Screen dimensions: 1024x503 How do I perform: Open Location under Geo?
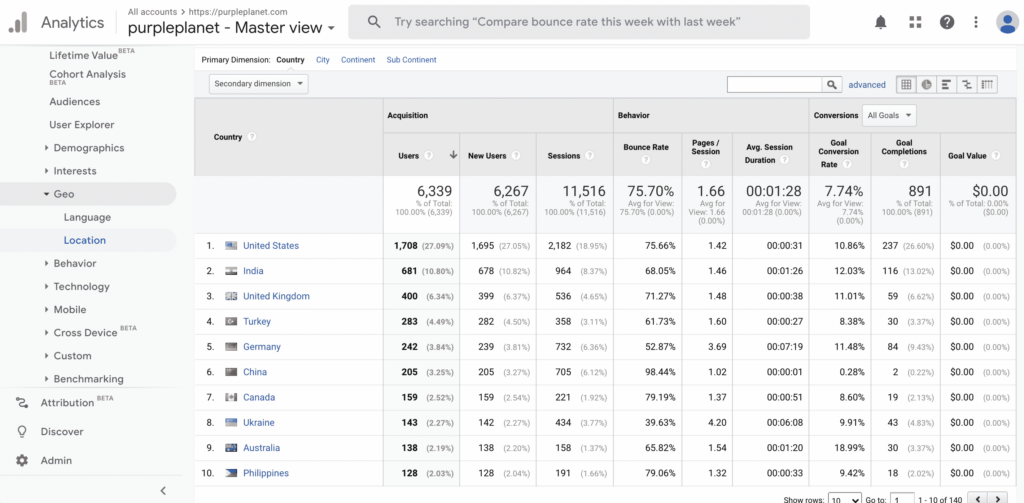pyautogui.click(x=84, y=240)
